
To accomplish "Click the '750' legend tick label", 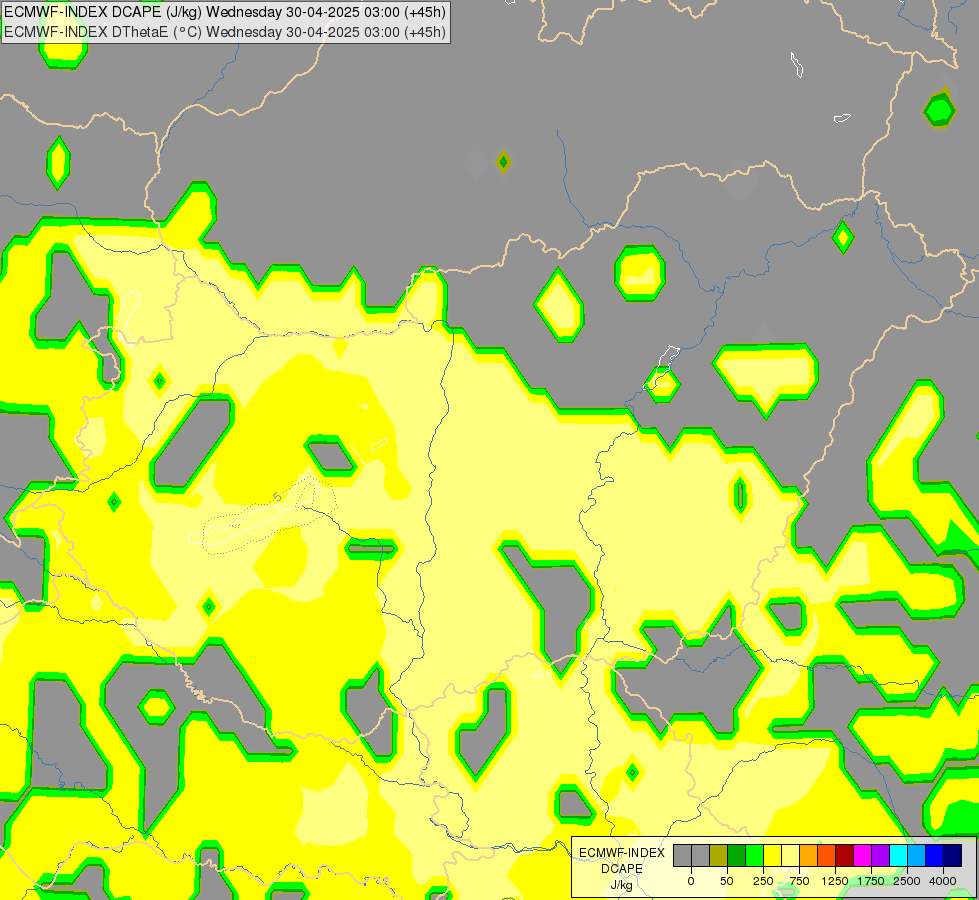I will pos(799,881).
